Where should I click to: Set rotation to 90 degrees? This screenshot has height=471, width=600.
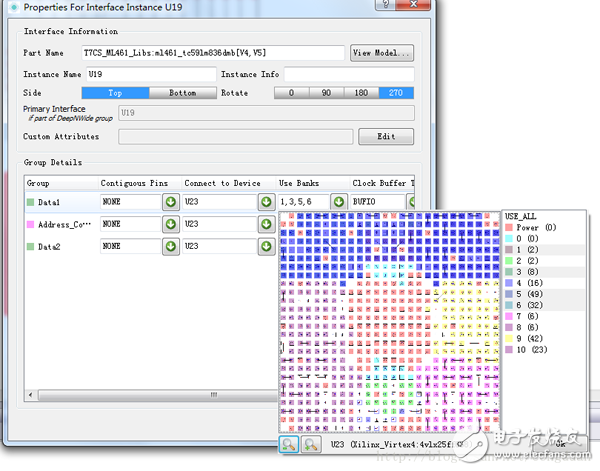coord(326,93)
